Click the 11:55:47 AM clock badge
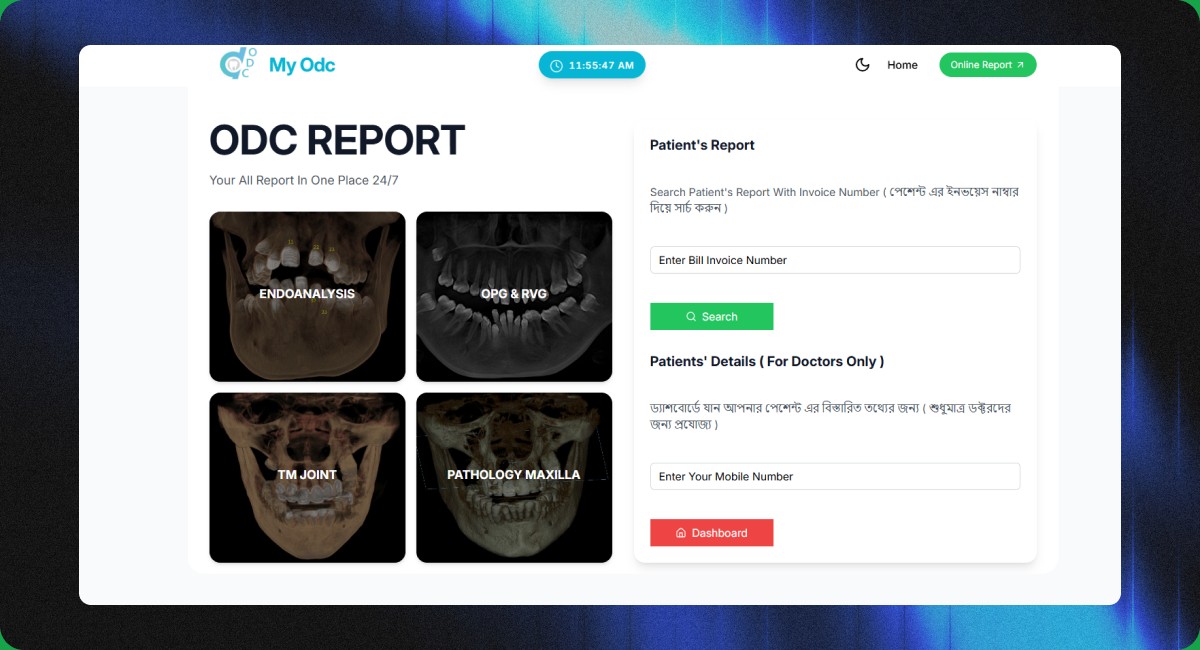The image size is (1200, 650). (592, 65)
